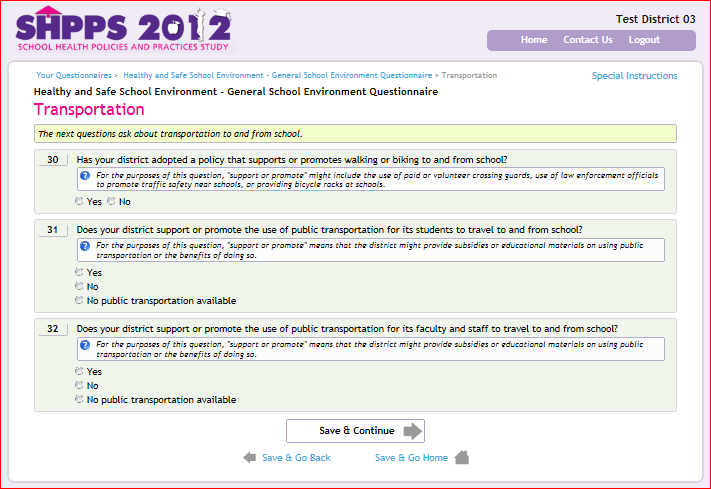Click the right arrow on Save & Continue
Screen dimensions: 711x489
tap(412, 431)
